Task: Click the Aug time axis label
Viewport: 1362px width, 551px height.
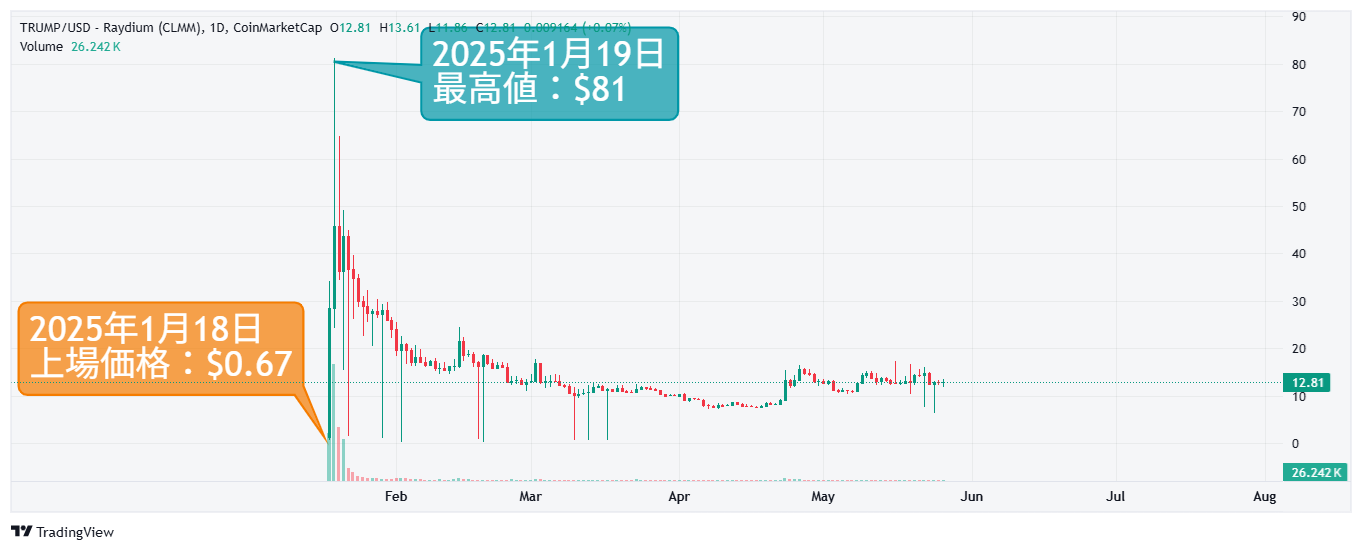Action: point(1264,496)
